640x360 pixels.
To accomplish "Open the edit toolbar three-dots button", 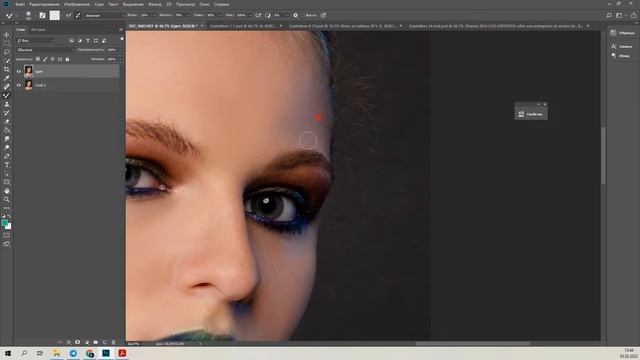I will (7, 208).
